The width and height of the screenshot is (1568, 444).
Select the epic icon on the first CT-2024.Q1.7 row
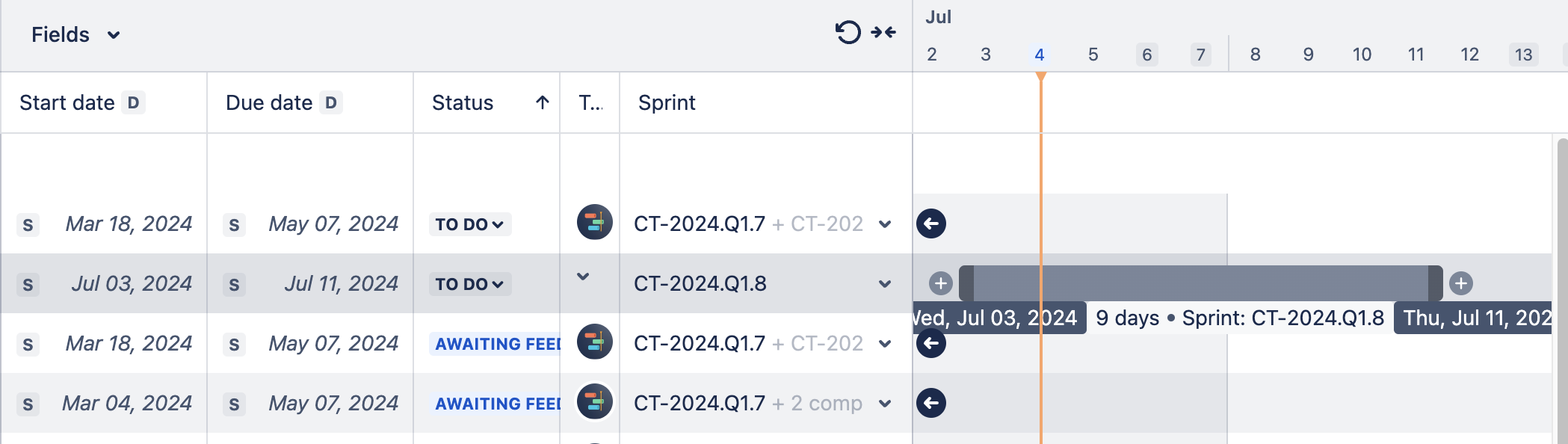pyautogui.click(x=594, y=223)
